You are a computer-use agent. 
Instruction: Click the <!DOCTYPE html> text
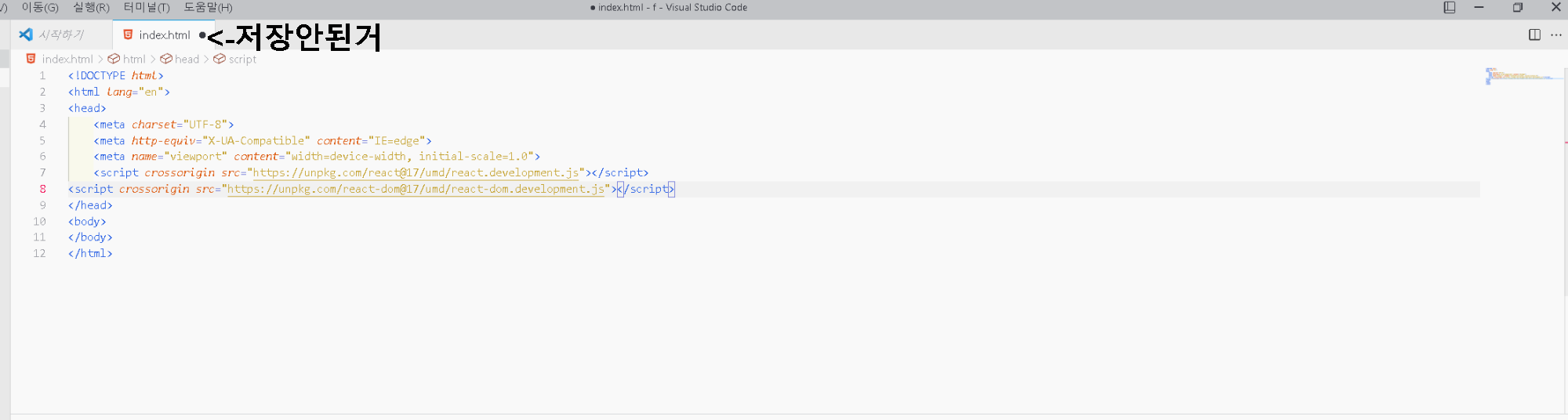116,75
